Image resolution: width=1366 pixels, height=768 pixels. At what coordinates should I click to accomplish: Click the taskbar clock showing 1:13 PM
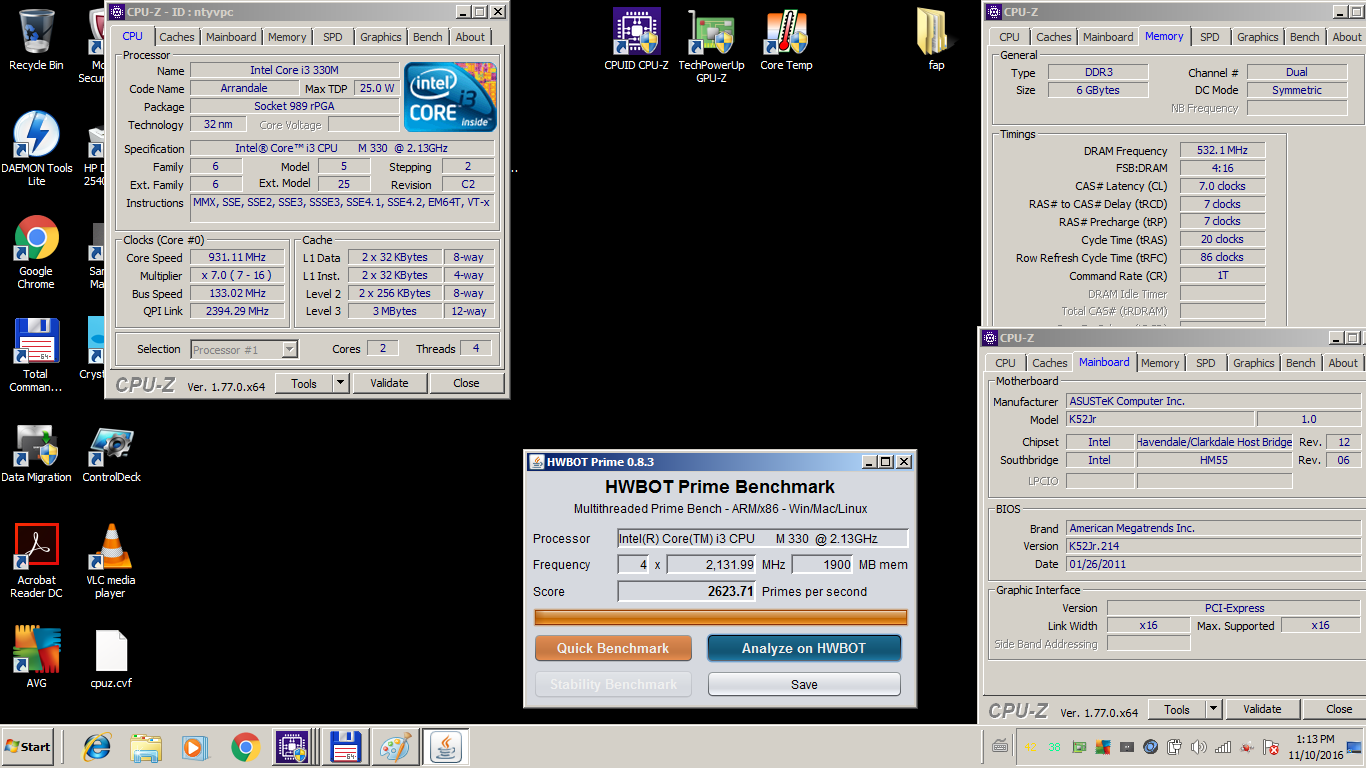1325,747
